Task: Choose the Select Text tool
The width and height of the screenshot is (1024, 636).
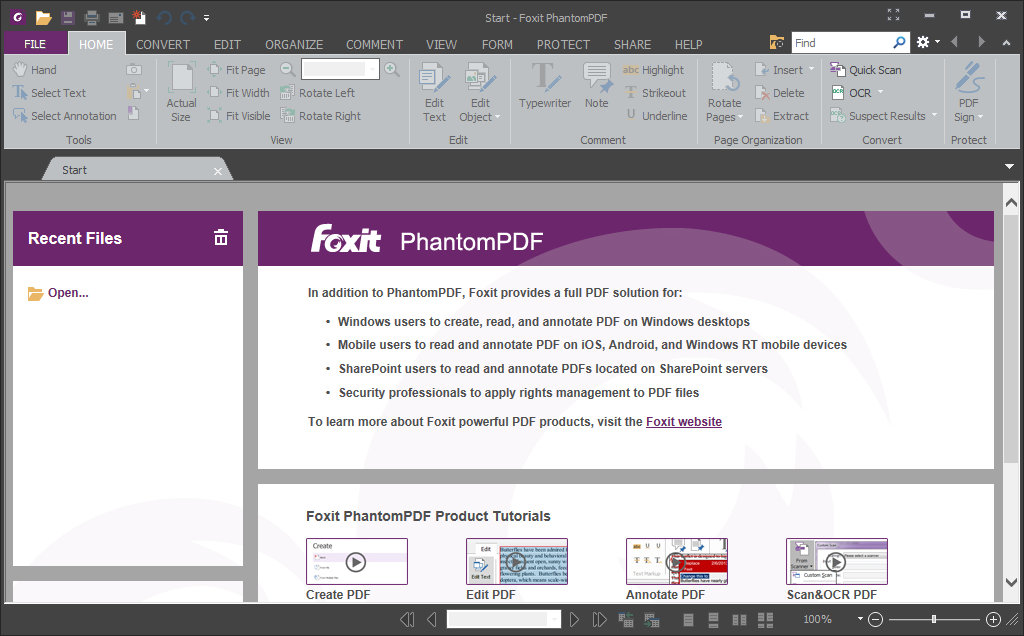Action: click(x=50, y=93)
